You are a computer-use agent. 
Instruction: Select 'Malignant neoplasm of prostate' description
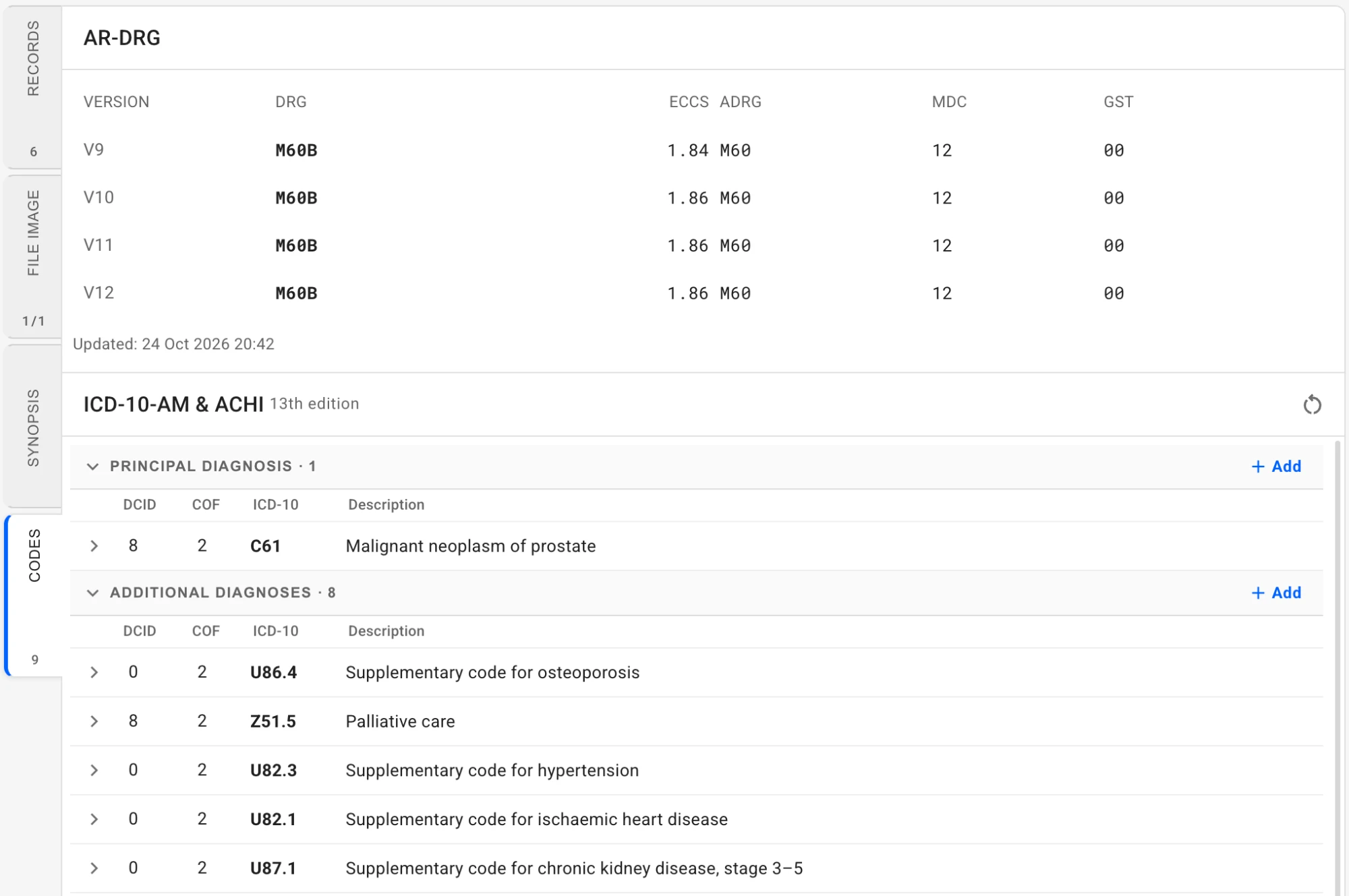(x=471, y=546)
